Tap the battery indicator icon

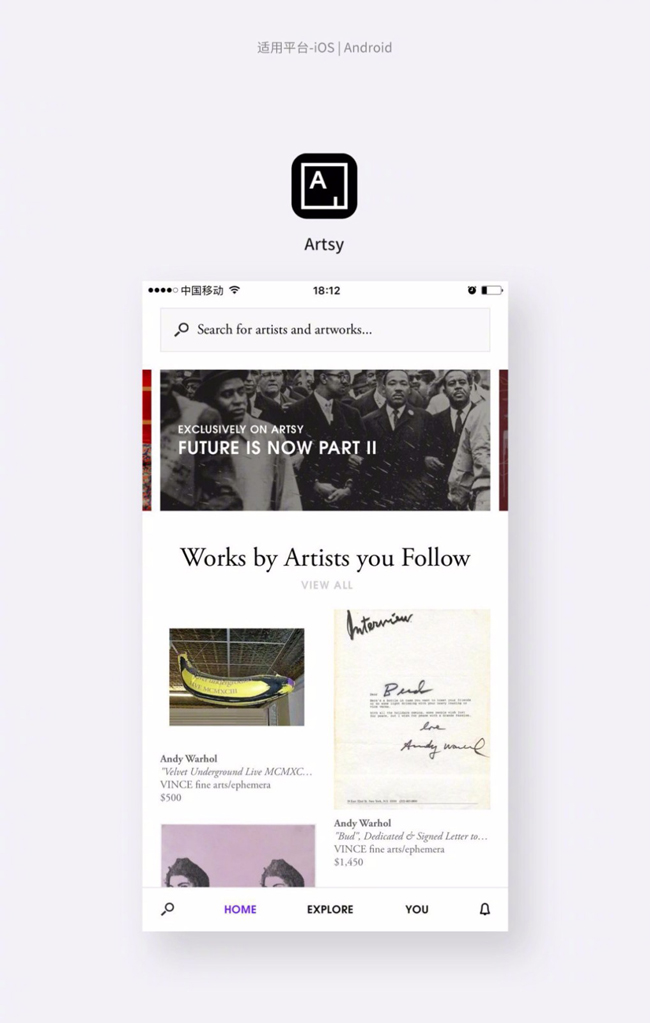click(492, 290)
